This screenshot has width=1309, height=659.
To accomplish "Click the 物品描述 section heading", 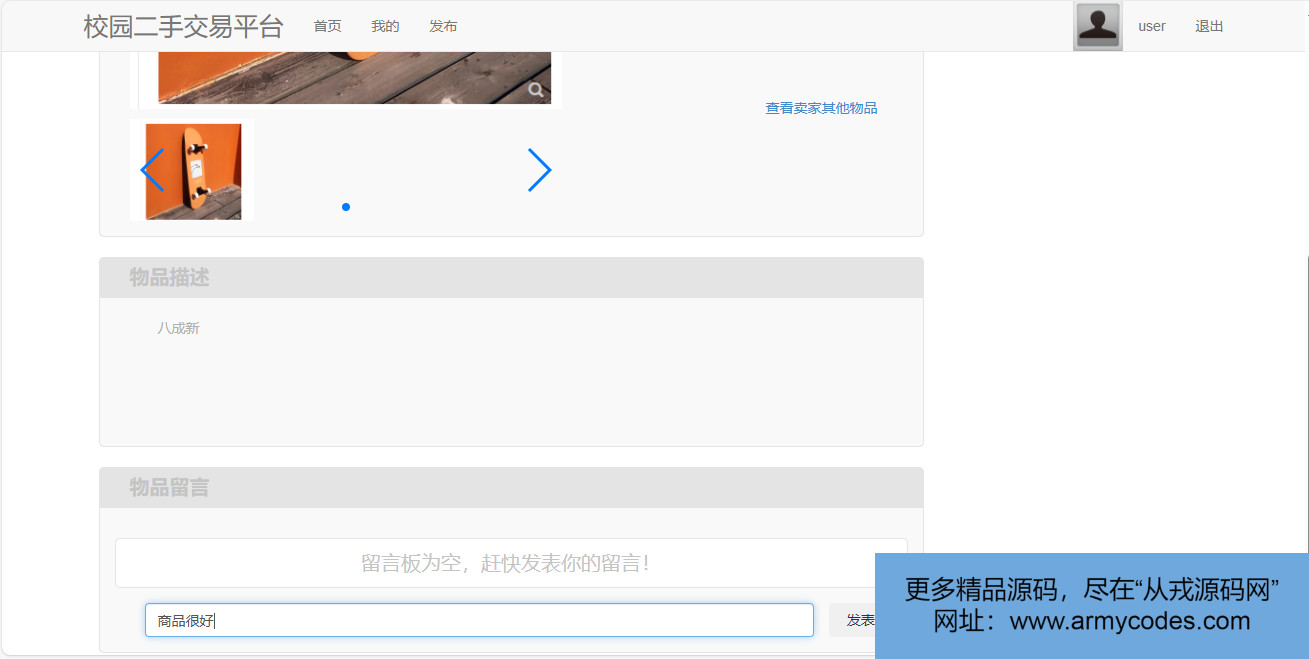I will click(169, 278).
